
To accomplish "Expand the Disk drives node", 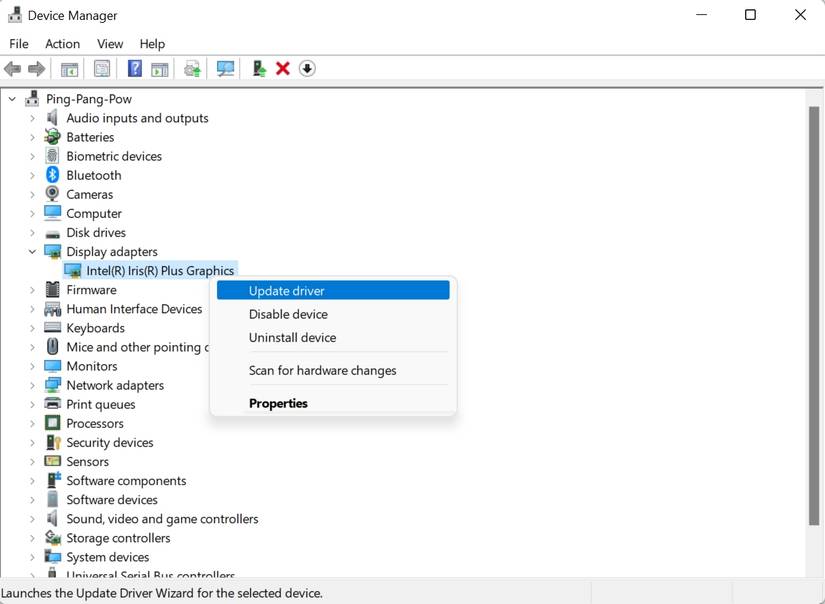I will (33, 233).
